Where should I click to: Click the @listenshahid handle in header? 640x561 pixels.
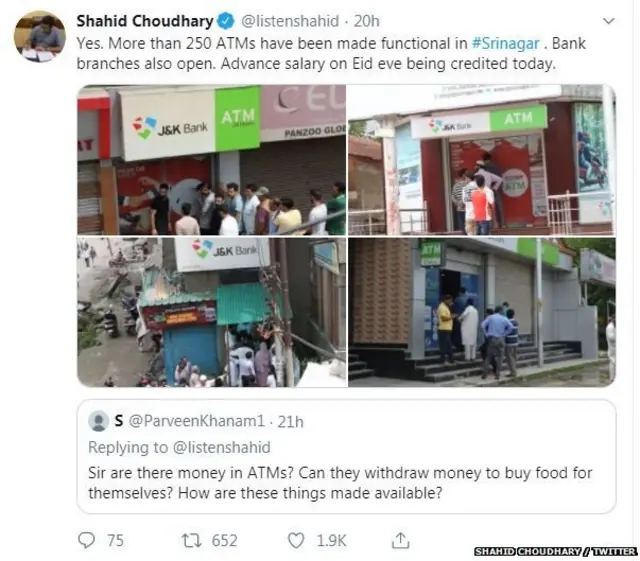point(290,21)
